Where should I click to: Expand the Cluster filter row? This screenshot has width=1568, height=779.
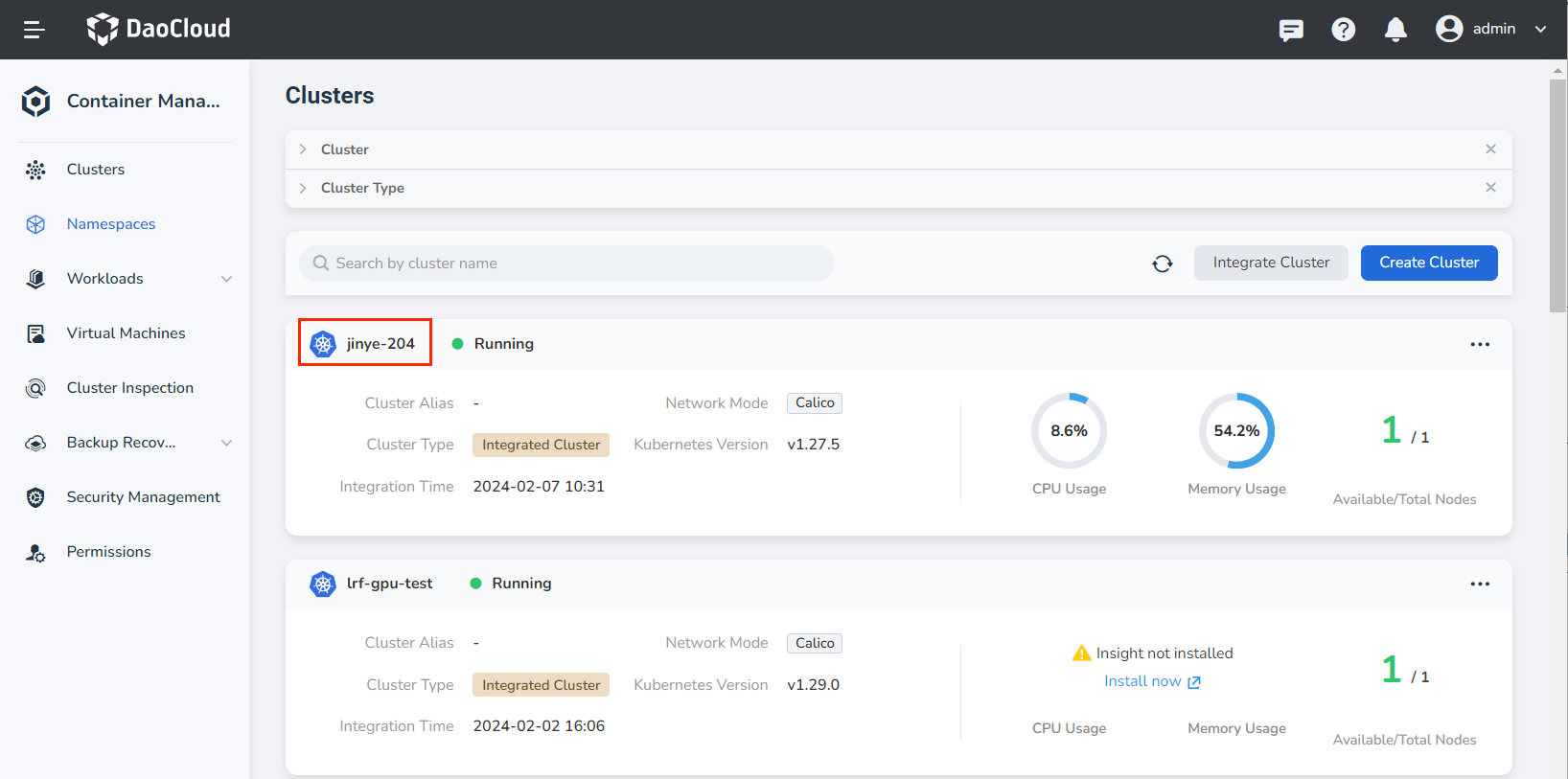[303, 149]
